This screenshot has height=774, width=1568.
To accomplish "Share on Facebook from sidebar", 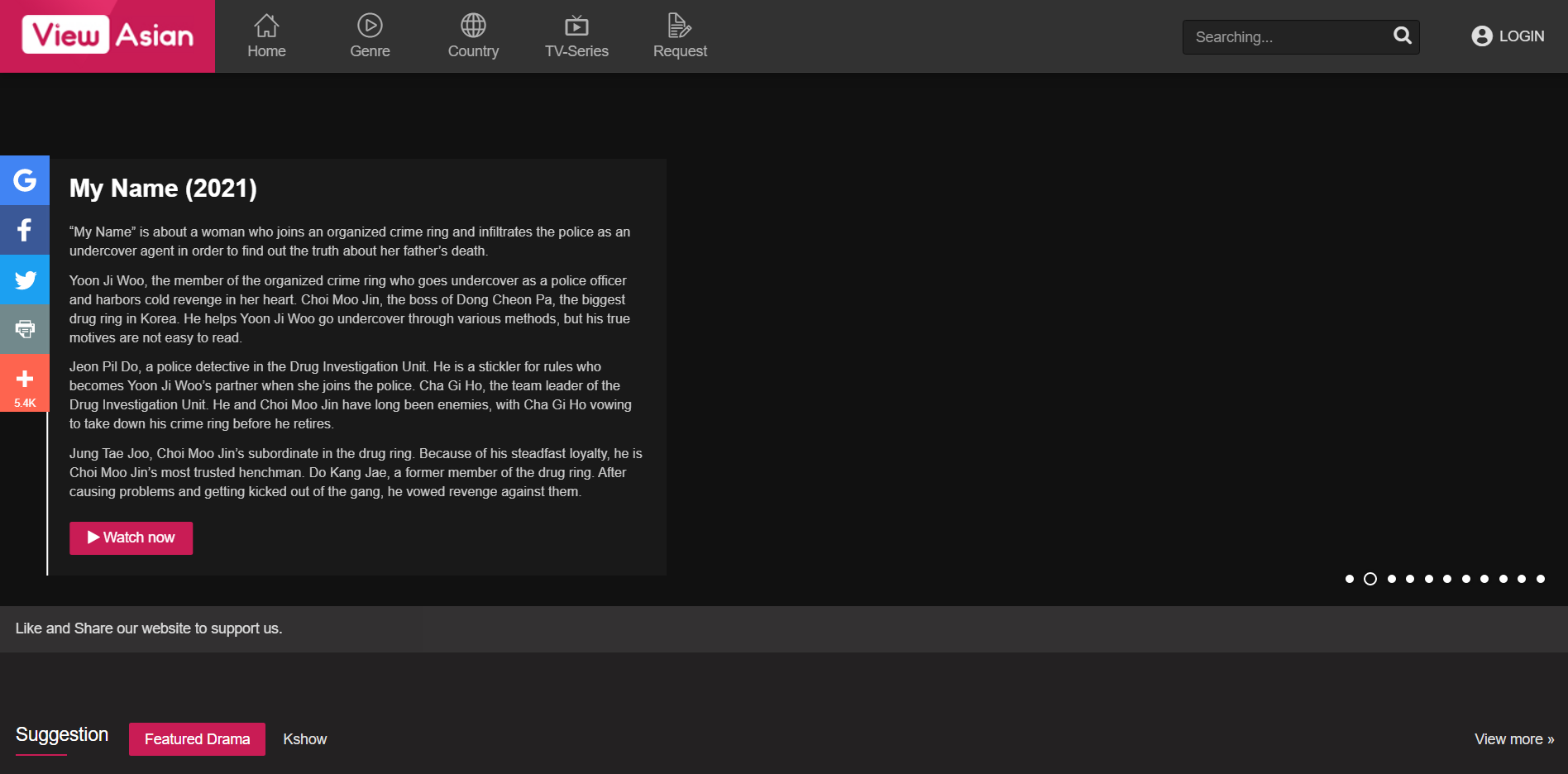I will coord(25,230).
